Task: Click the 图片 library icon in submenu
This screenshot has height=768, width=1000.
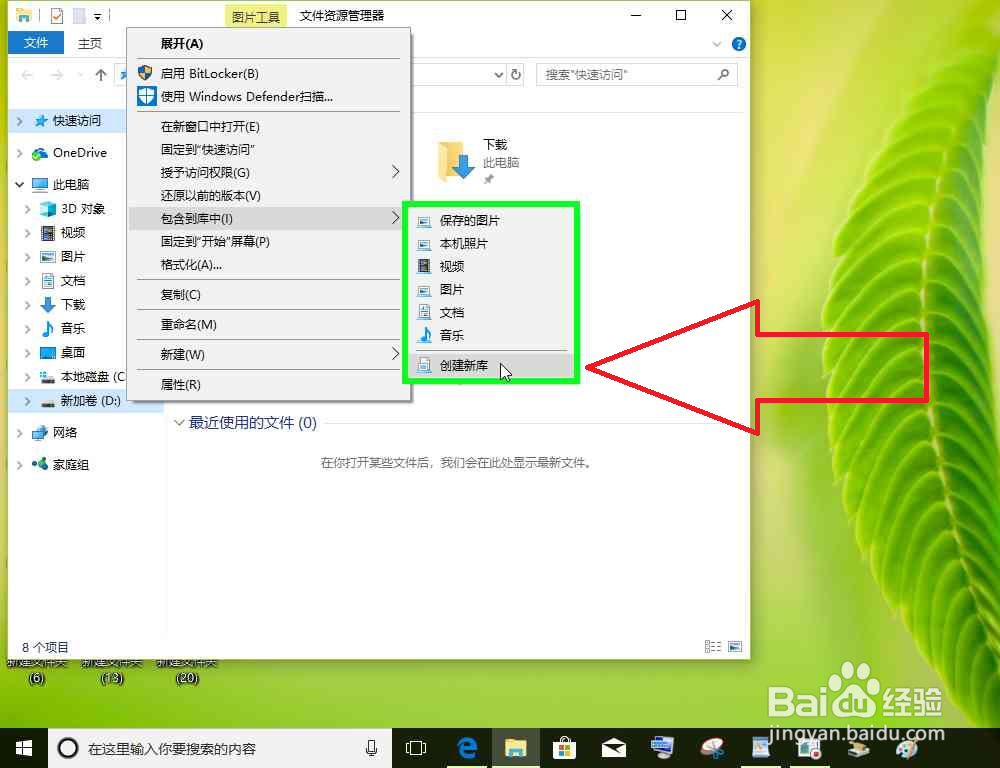Action: click(x=424, y=290)
